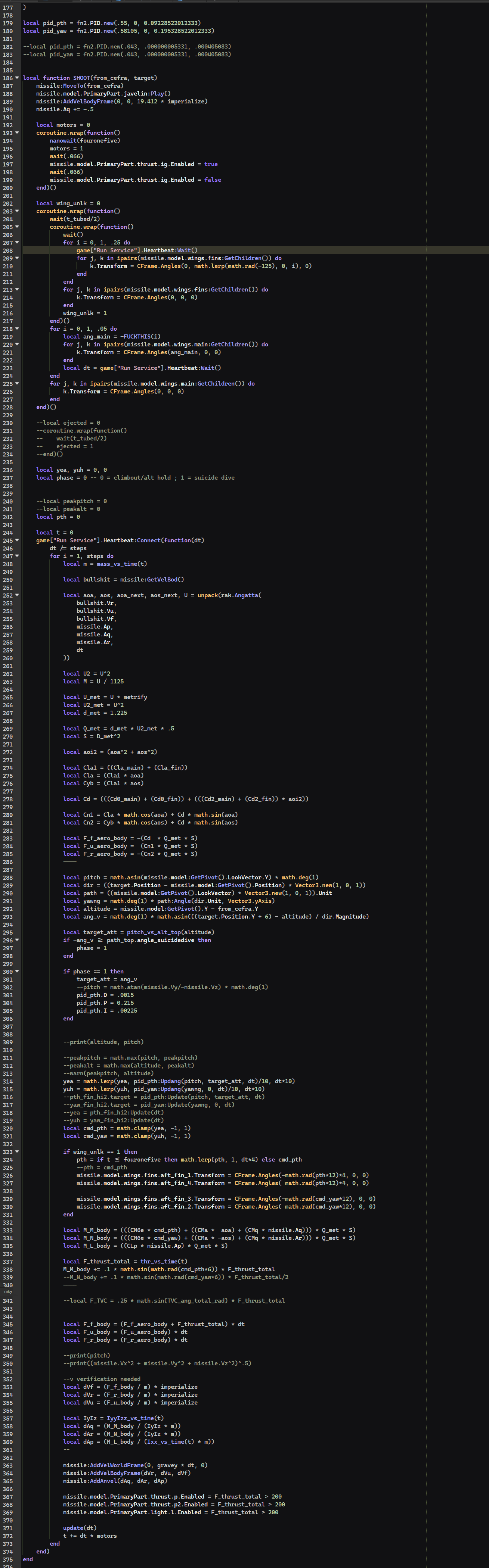Click "local U_met = U * metrify"

[x=105, y=698]
